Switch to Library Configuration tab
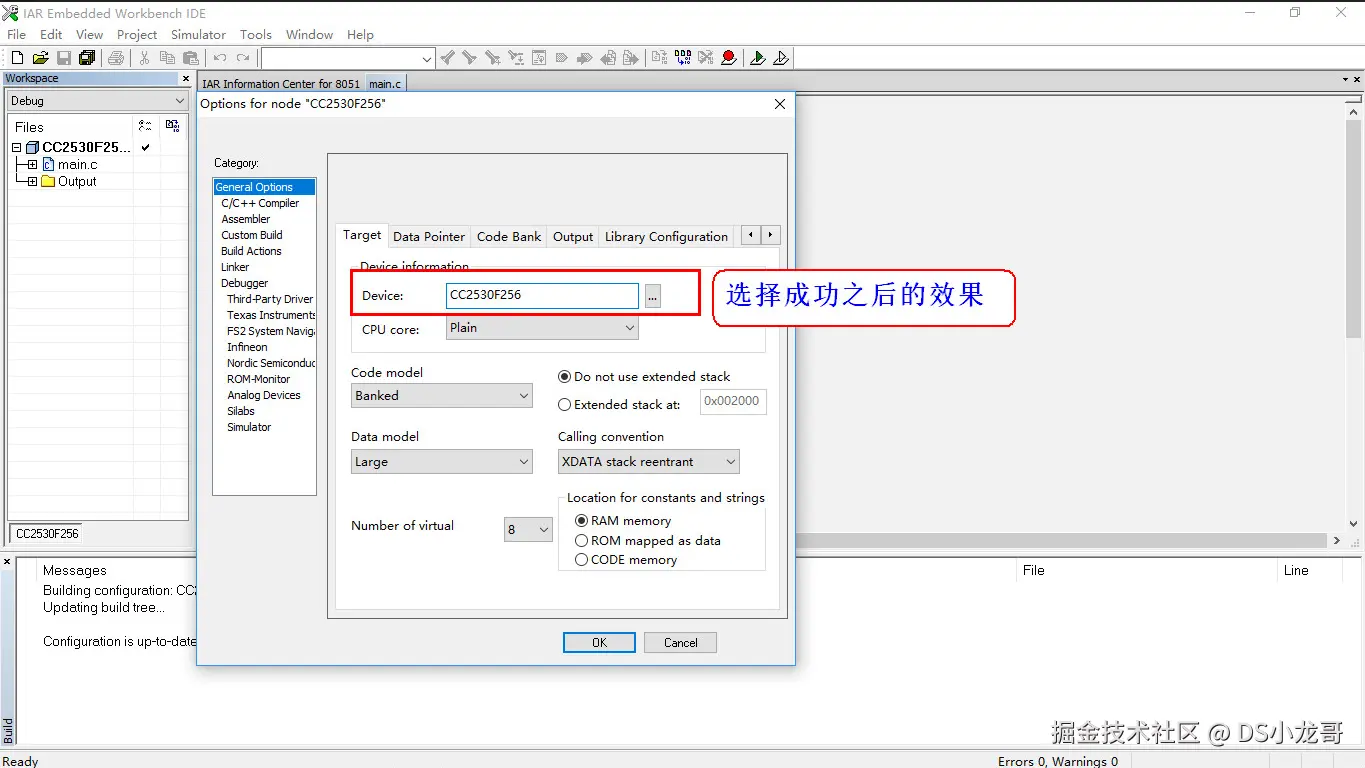This screenshot has width=1365, height=768. [x=666, y=237]
